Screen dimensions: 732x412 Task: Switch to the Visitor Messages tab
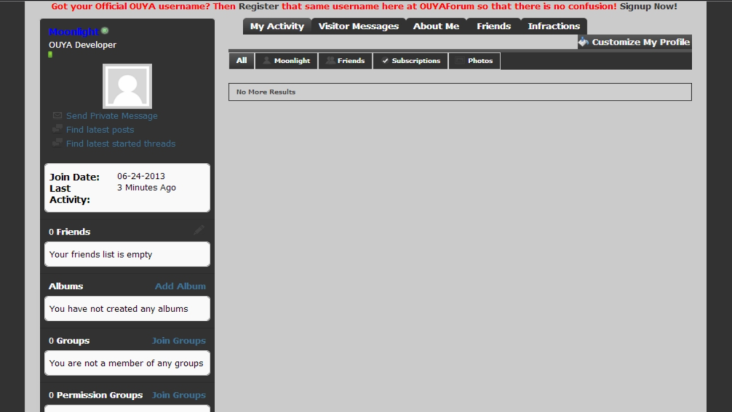point(359,26)
